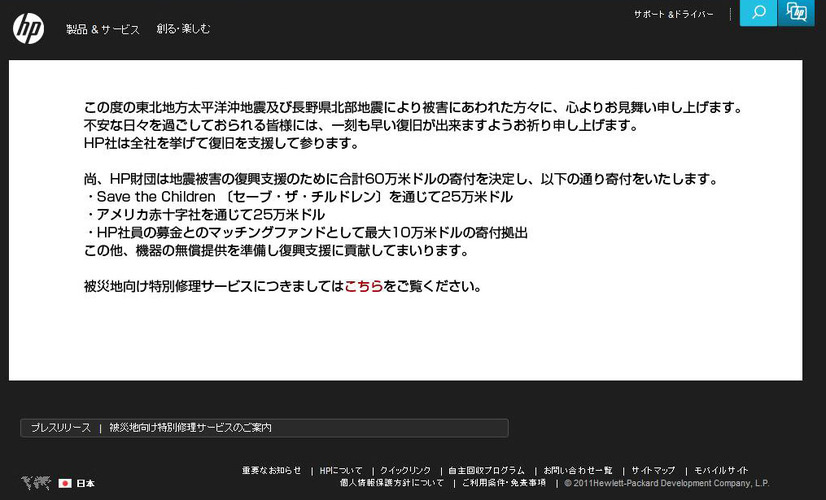Open the 製品 & サービス menu
This screenshot has height=500, width=826.
point(103,29)
